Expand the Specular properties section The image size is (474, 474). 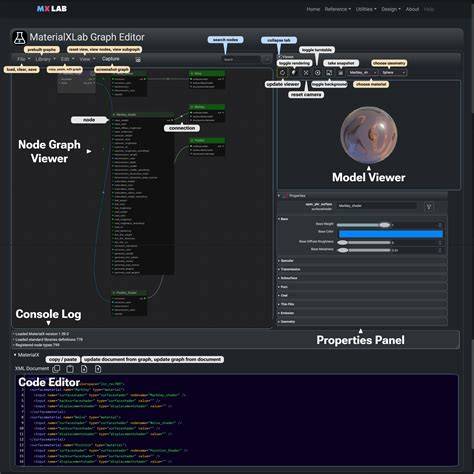click(x=362, y=261)
